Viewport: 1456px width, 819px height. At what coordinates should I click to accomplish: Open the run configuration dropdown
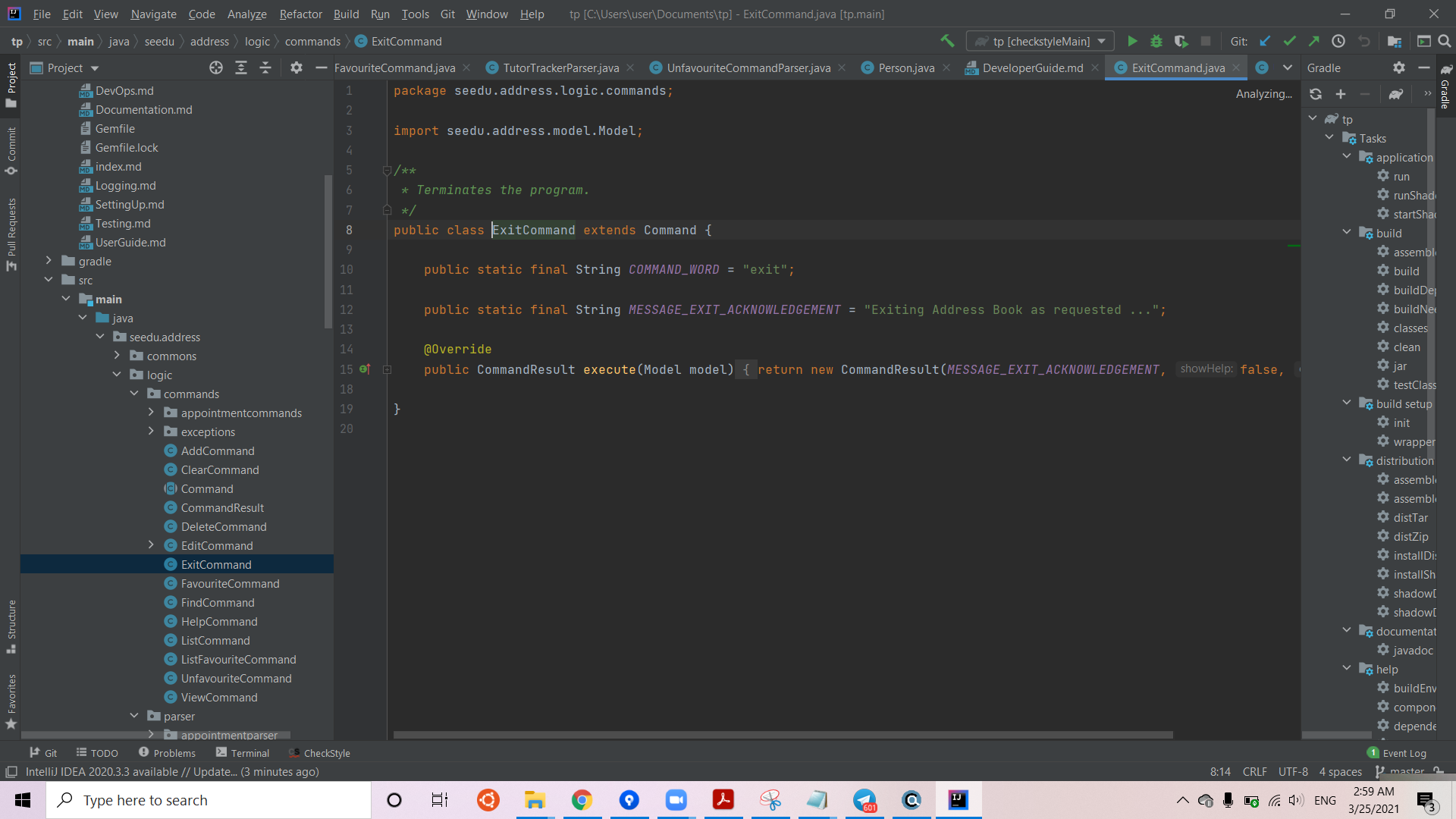tap(1040, 41)
